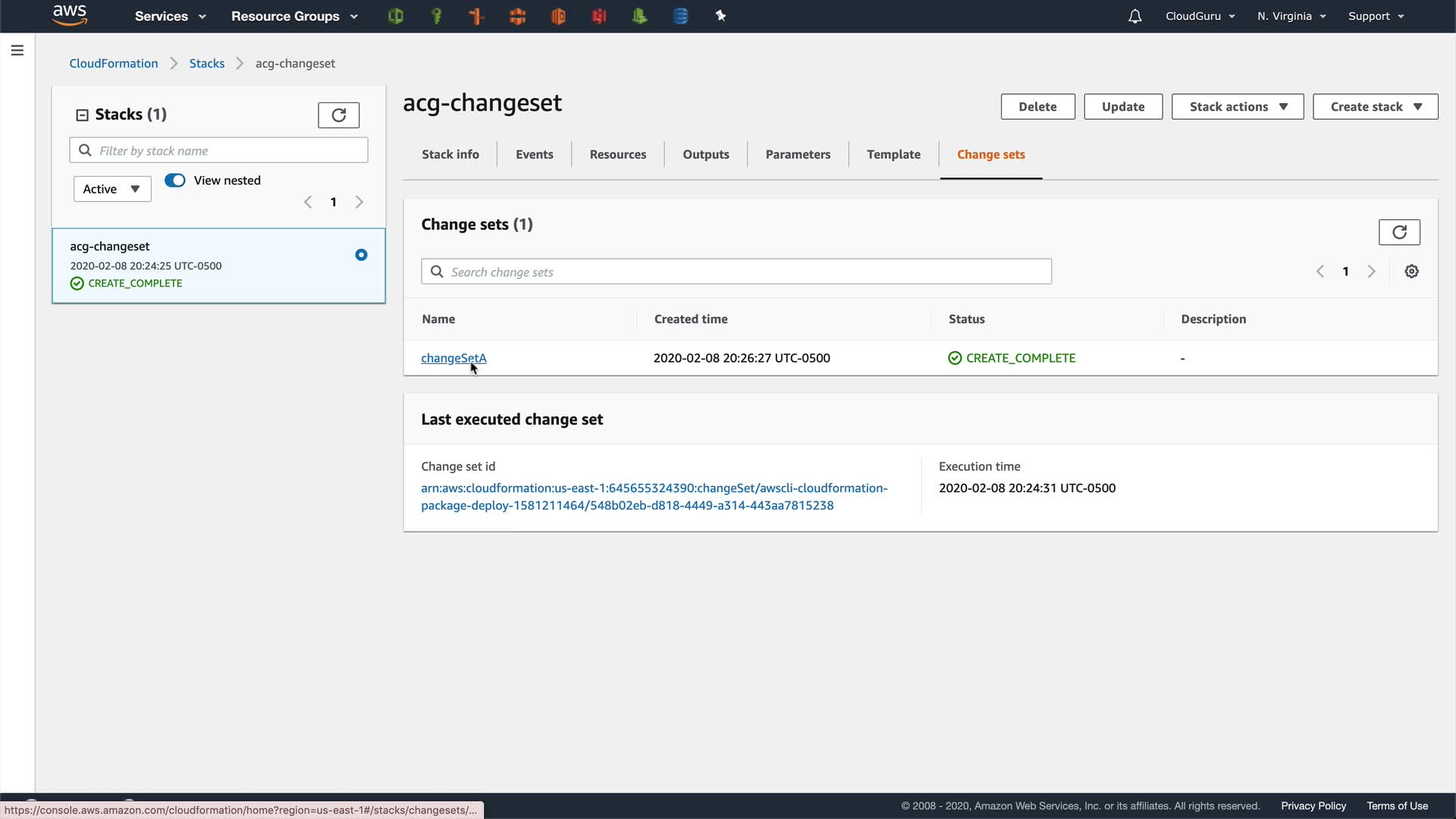Refresh the Stacks list
This screenshot has width=1456, height=819.
[x=338, y=115]
